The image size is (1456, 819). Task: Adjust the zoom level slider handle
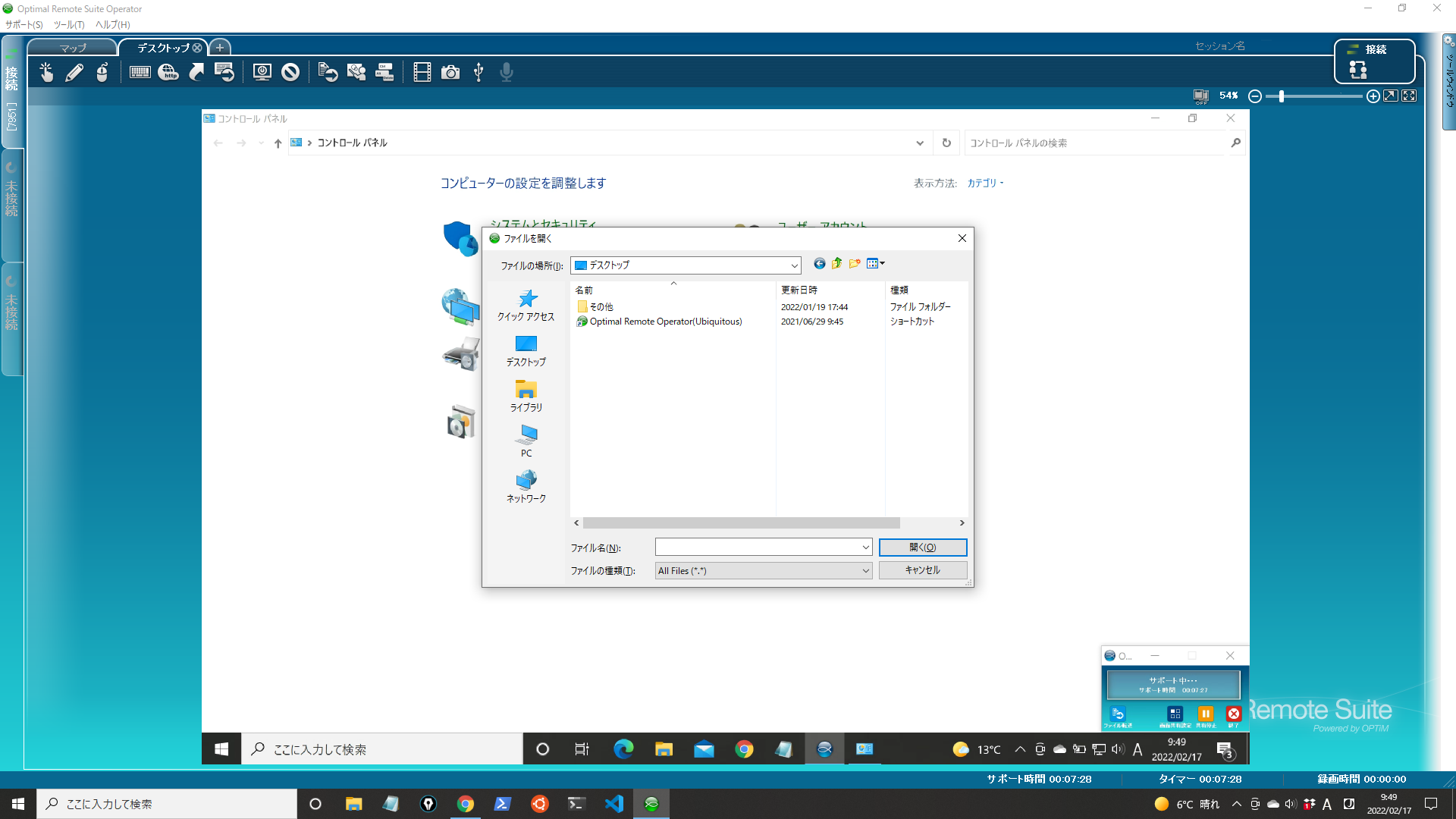pos(1282,96)
